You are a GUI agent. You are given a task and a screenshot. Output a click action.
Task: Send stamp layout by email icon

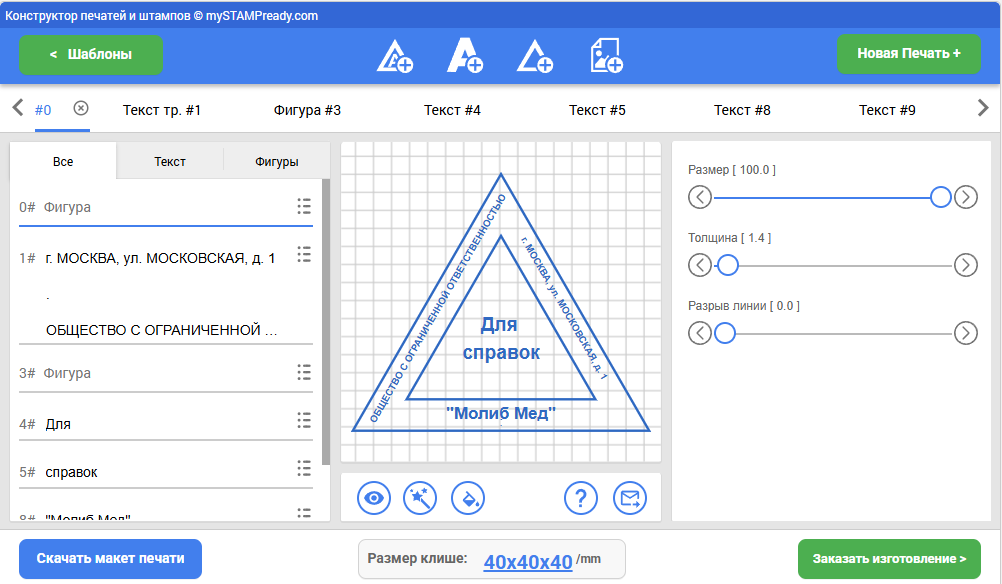tap(630, 498)
